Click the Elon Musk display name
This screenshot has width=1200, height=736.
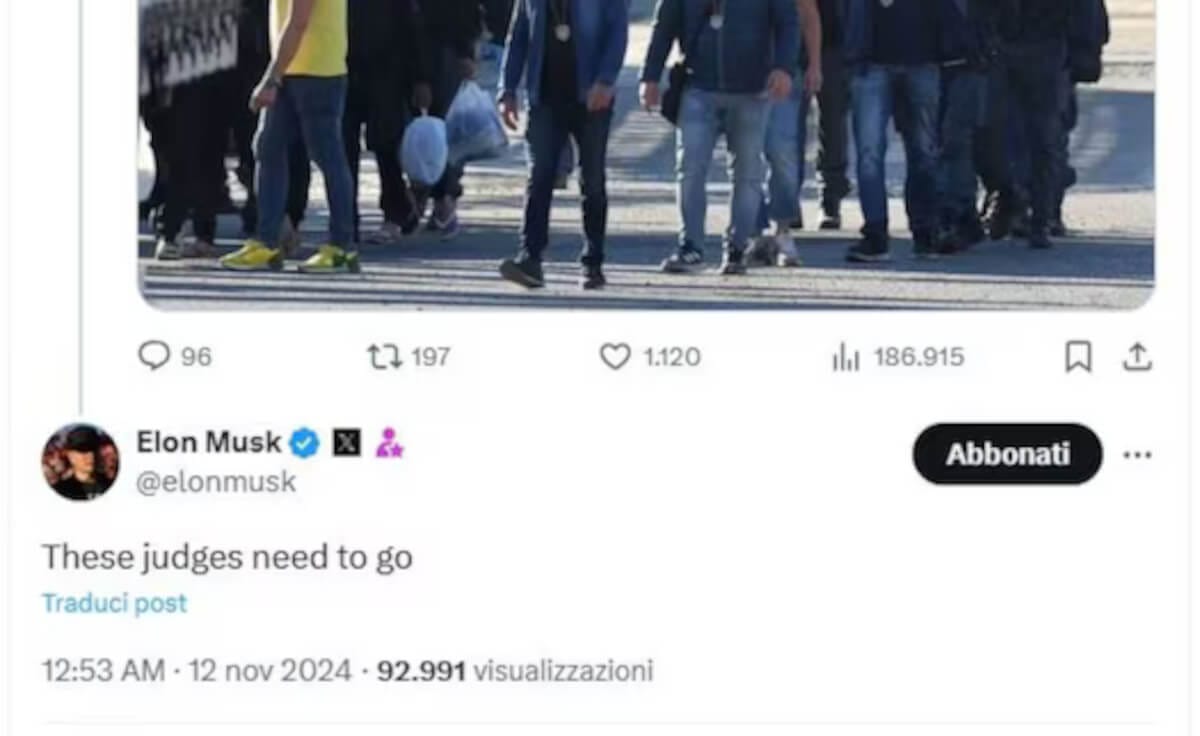pyautogui.click(x=208, y=441)
